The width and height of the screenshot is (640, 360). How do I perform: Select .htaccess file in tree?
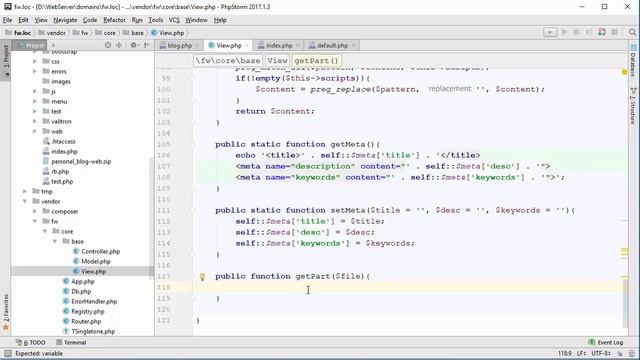[59, 142]
